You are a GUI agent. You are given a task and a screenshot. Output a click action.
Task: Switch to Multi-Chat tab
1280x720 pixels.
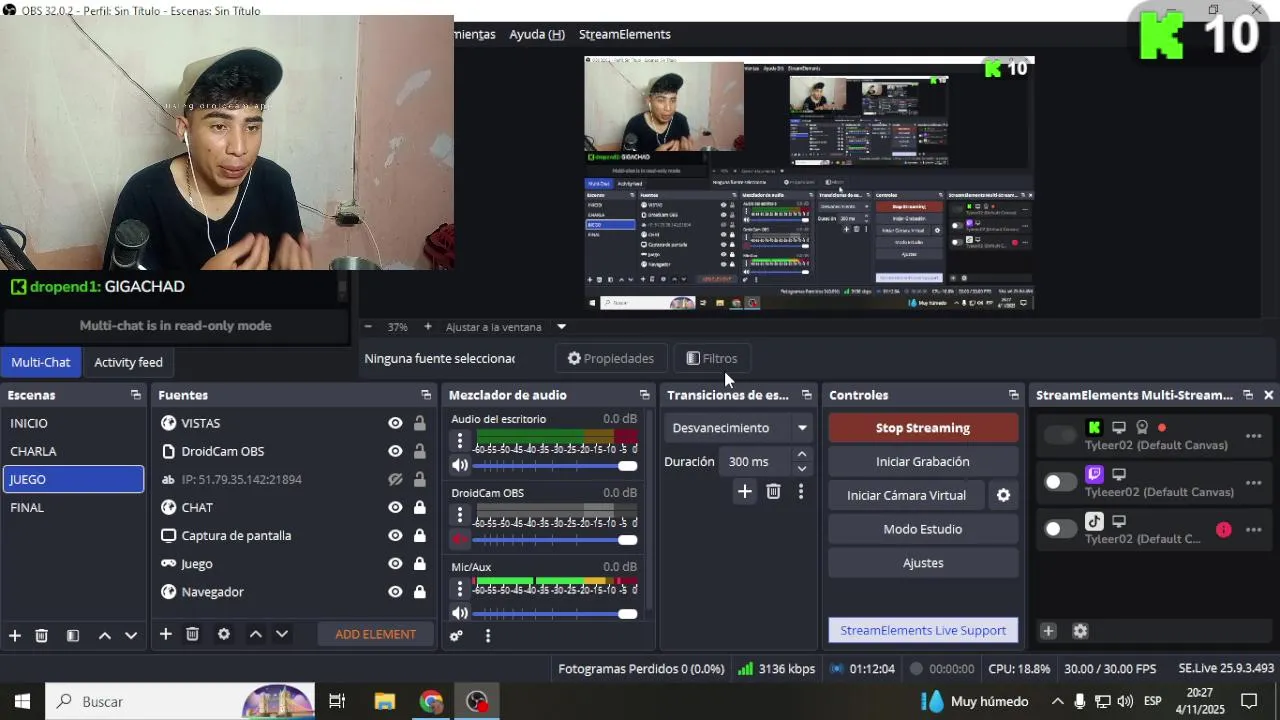tap(41, 362)
